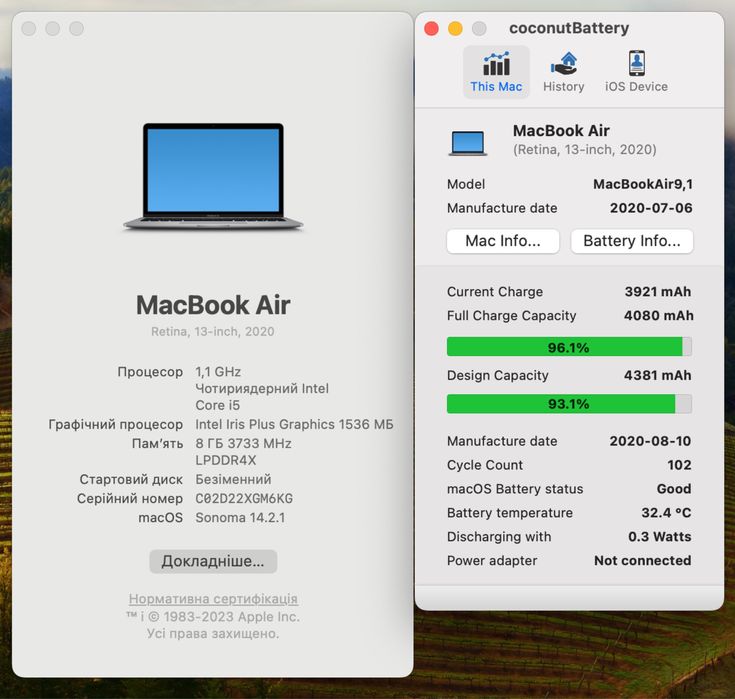Select the serial number C02D22XGM6KG
The height and width of the screenshot is (699, 735).
244,498
